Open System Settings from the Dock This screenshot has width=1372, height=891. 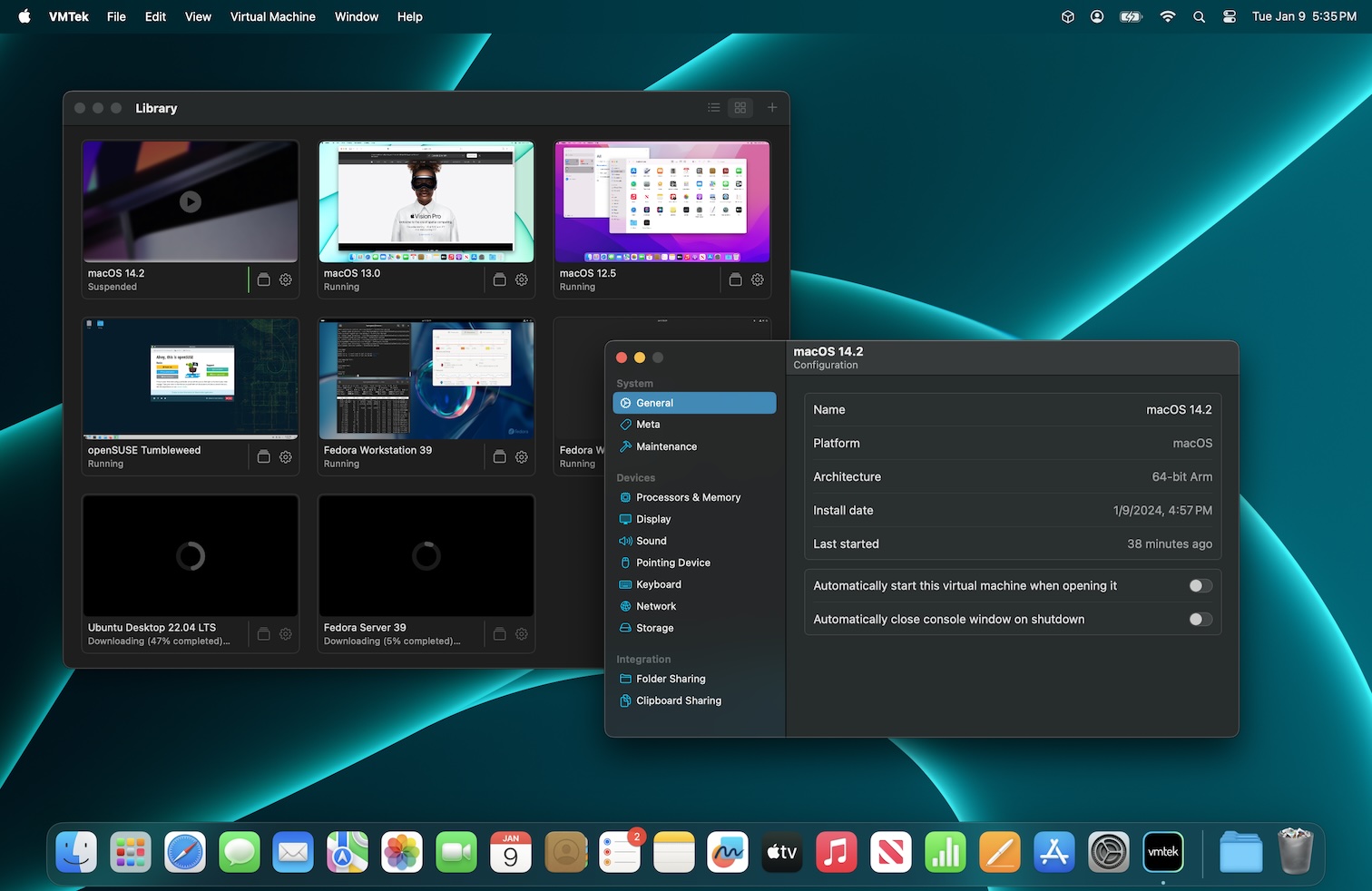1109,852
